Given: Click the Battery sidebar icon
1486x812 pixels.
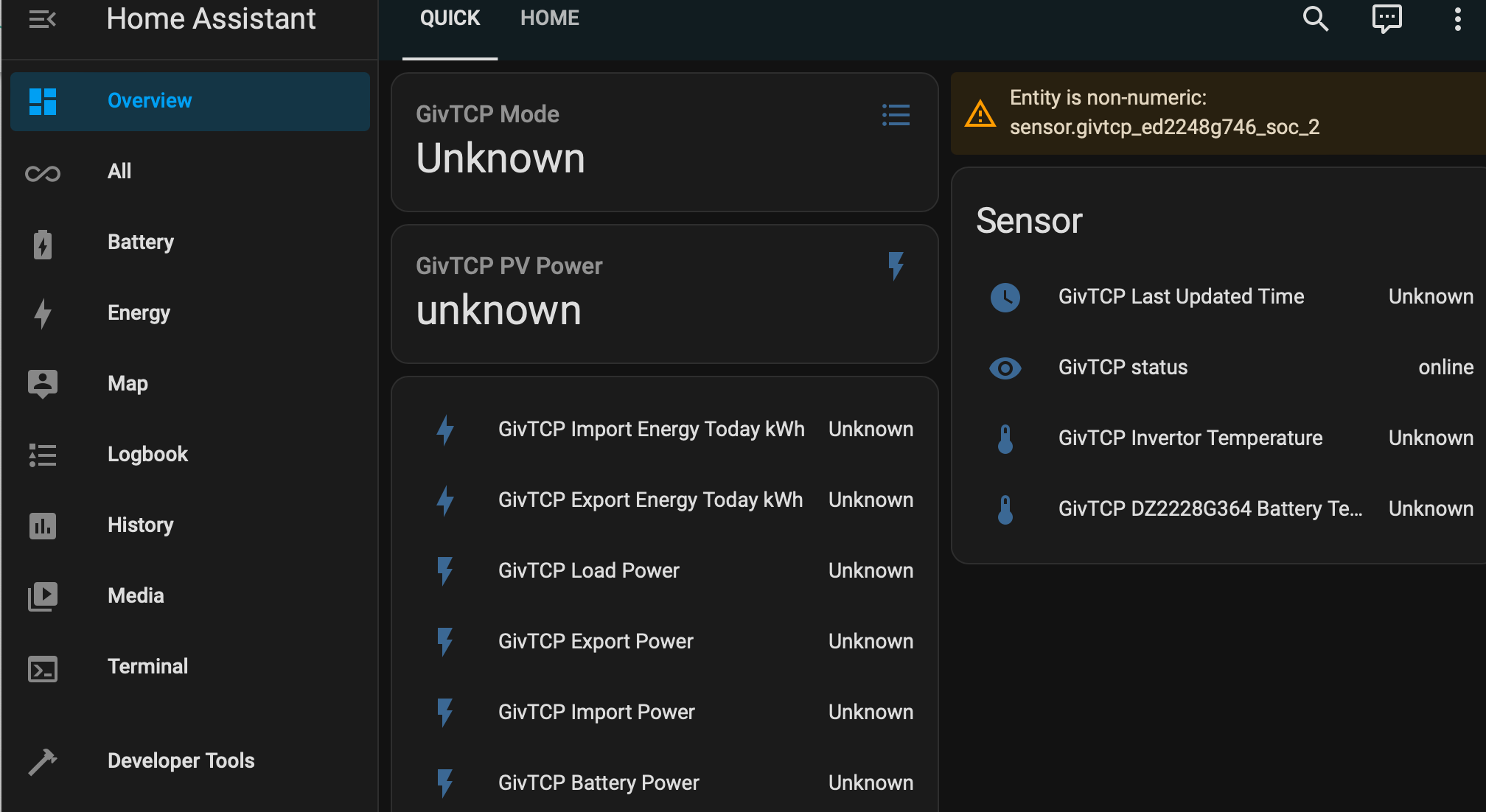Looking at the screenshot, I should click(43, 244).
